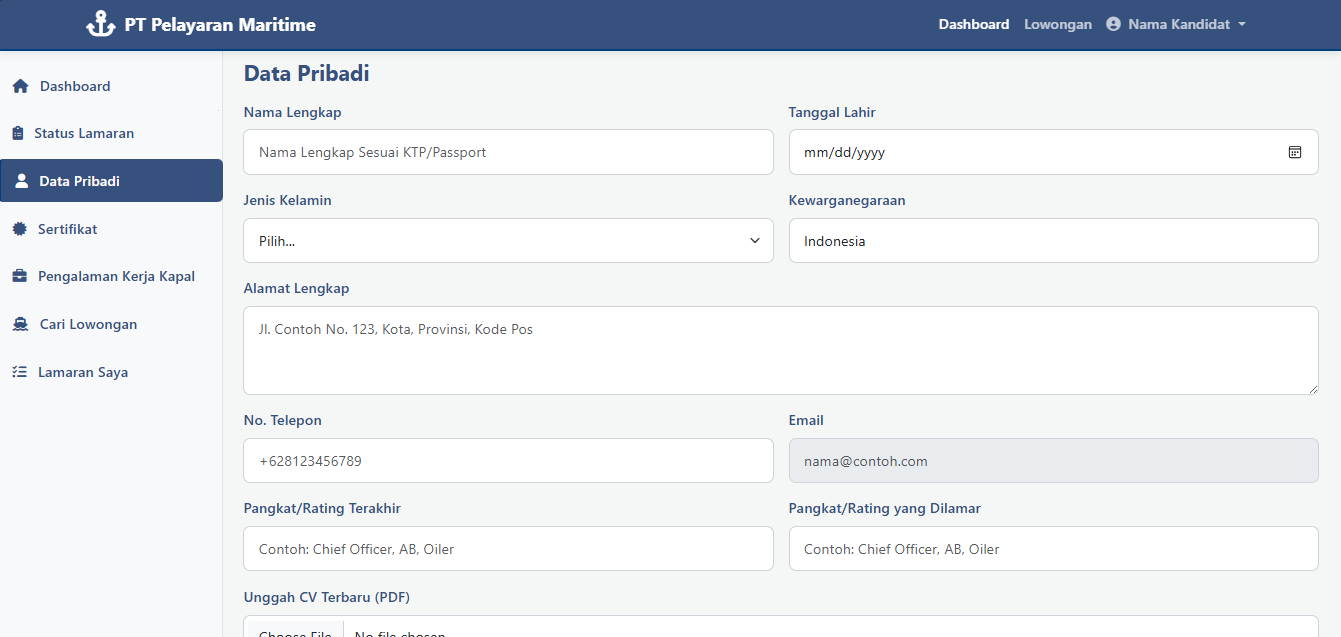Click the Alamat Lengkap text area
This screenshot has width=1341, height=637.
tap(780, 350)
